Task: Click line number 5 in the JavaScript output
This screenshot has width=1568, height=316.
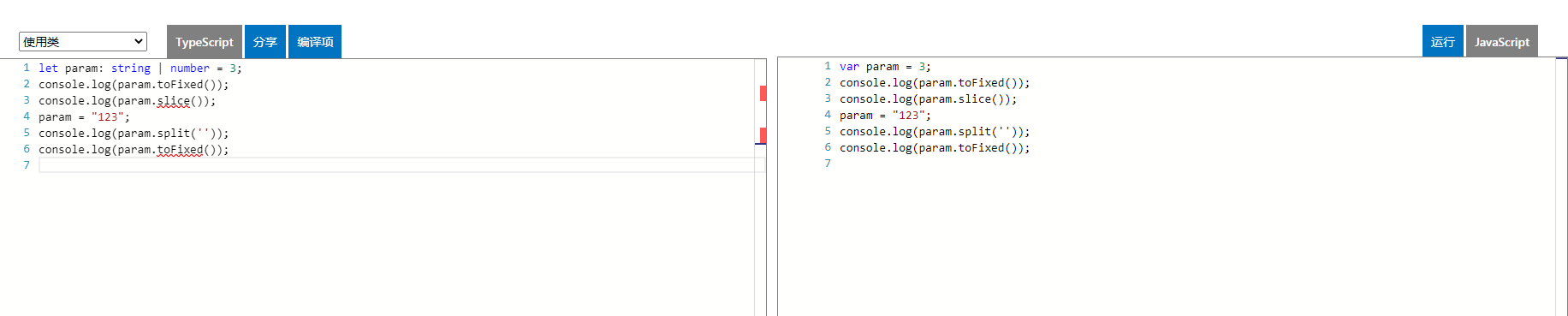Action: pyautogui.click(x=828, y=131)
